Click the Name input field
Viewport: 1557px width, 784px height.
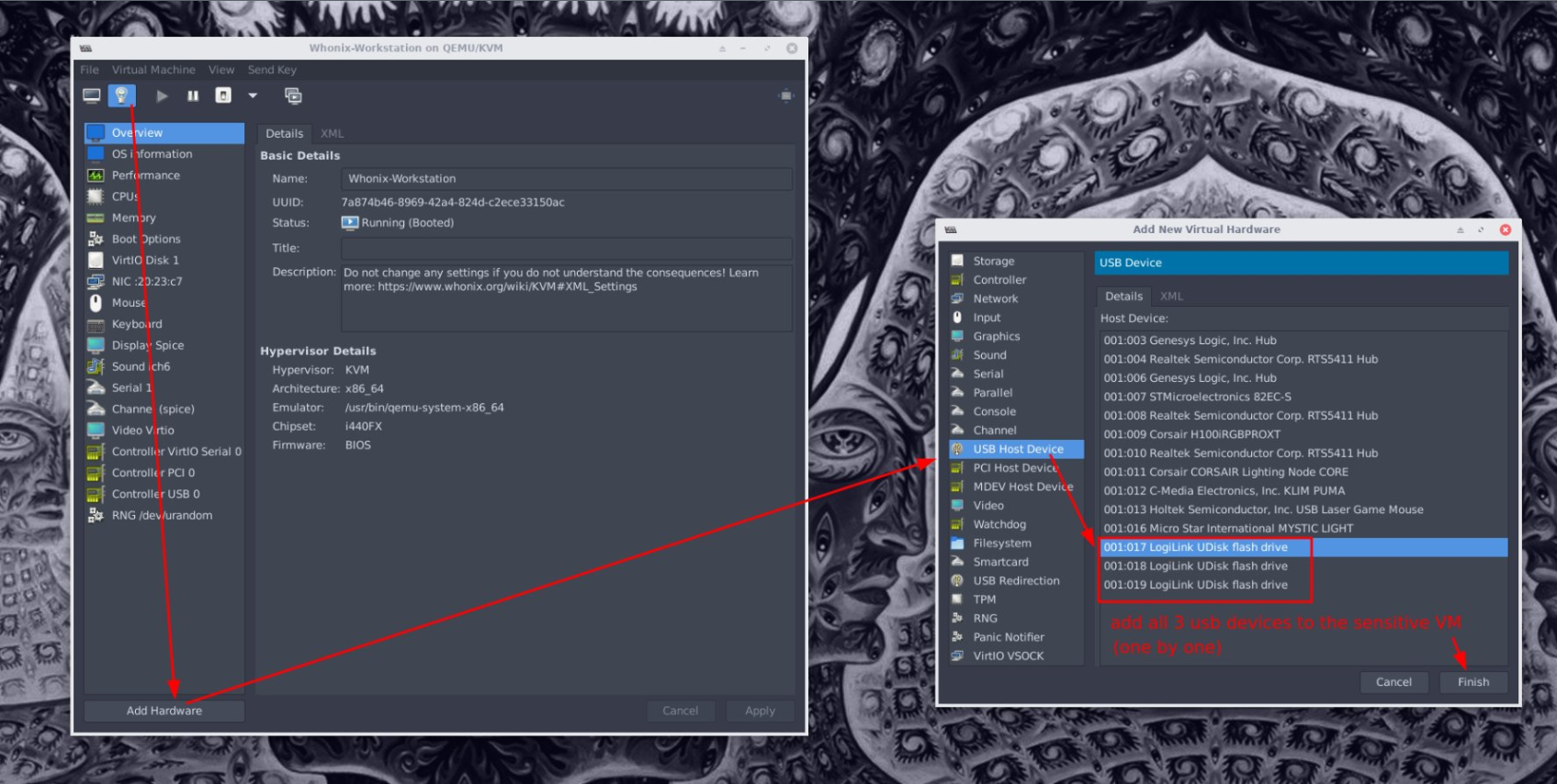567,179
